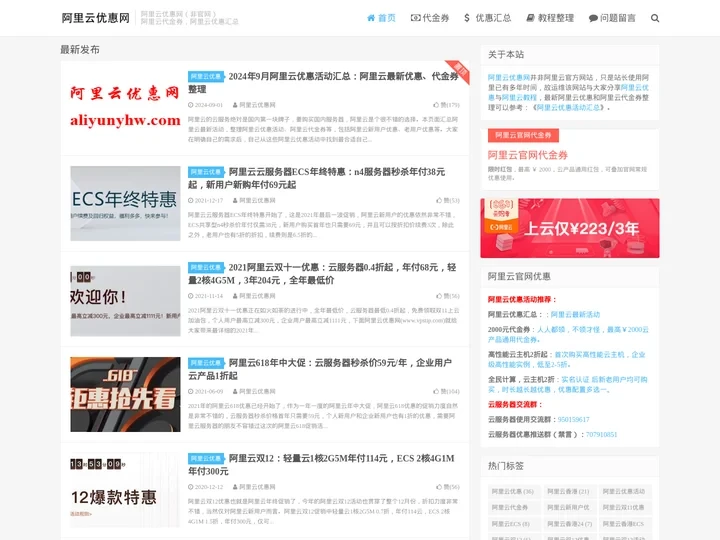Select the 阿里云香港ECS tag
Viewport: 720px width, 540px height.
624,523
